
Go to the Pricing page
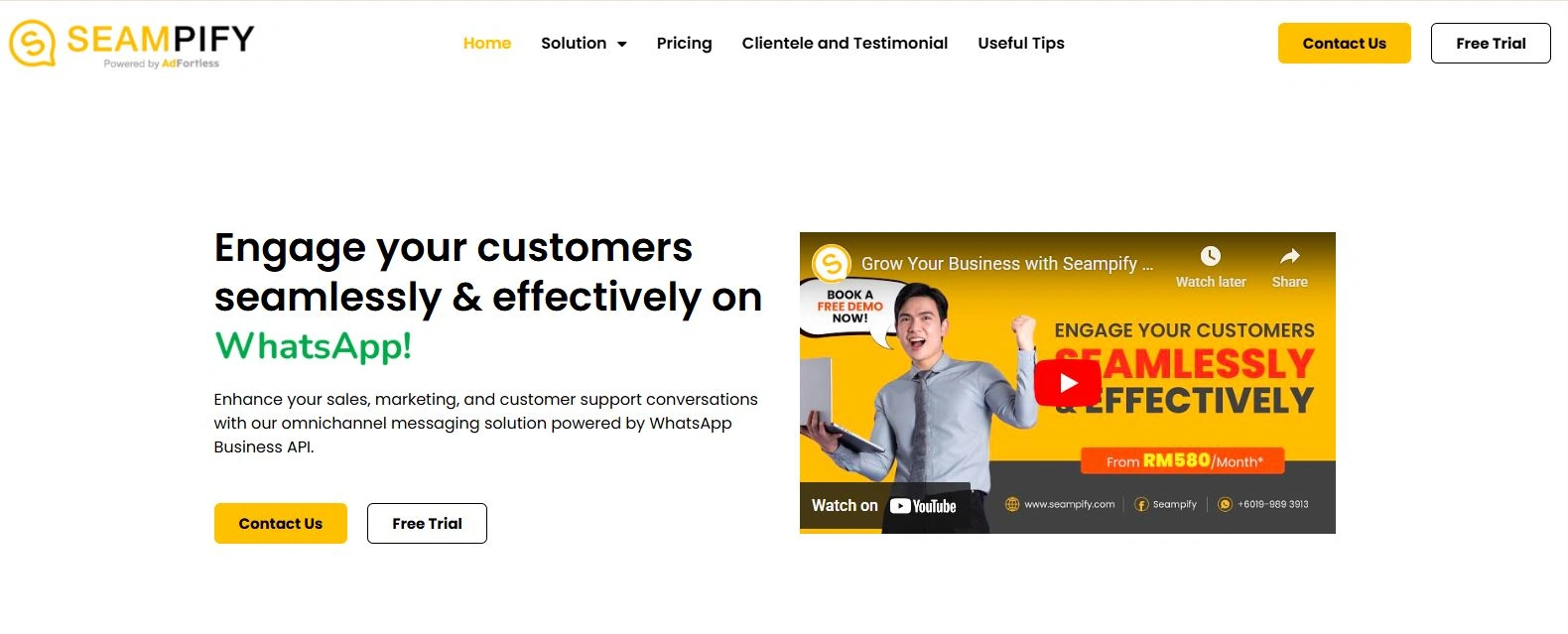pyautogui.click(x=684, y=43)
